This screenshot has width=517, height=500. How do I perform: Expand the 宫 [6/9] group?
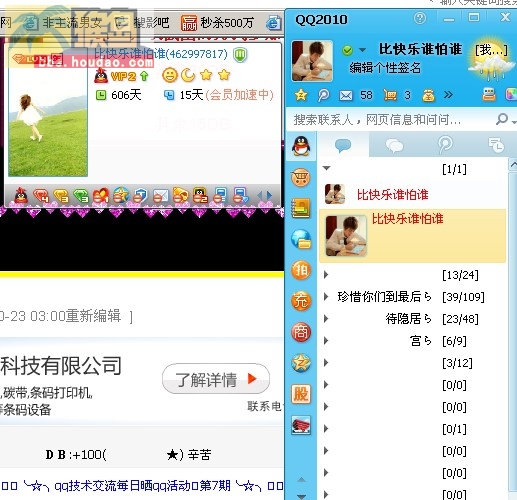pyautogui.click(x=326, y=341)
